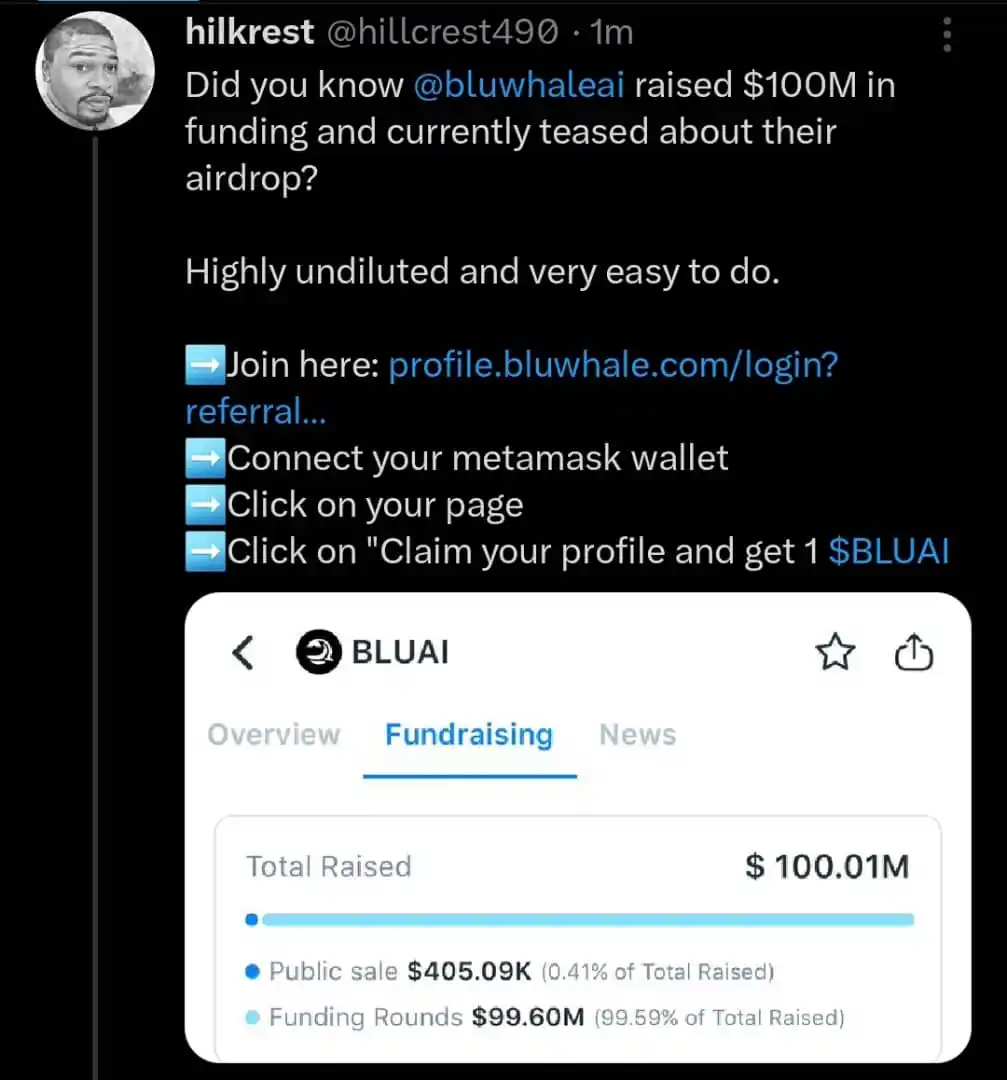
Task: Tap the 1m tweet timestamp
Action: [x=612, y=32]
